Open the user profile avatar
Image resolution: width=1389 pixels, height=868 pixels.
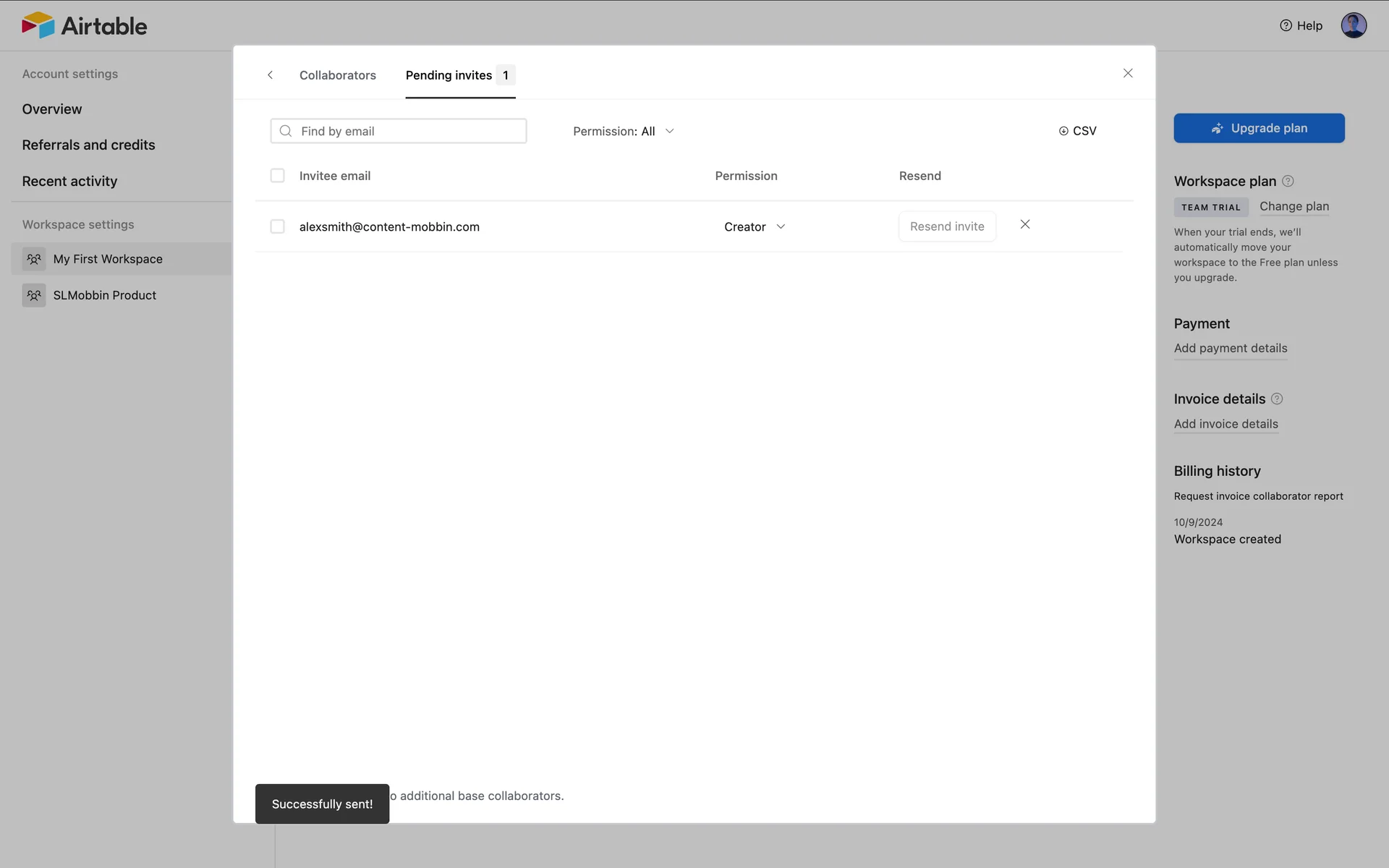pos(1353,25)
